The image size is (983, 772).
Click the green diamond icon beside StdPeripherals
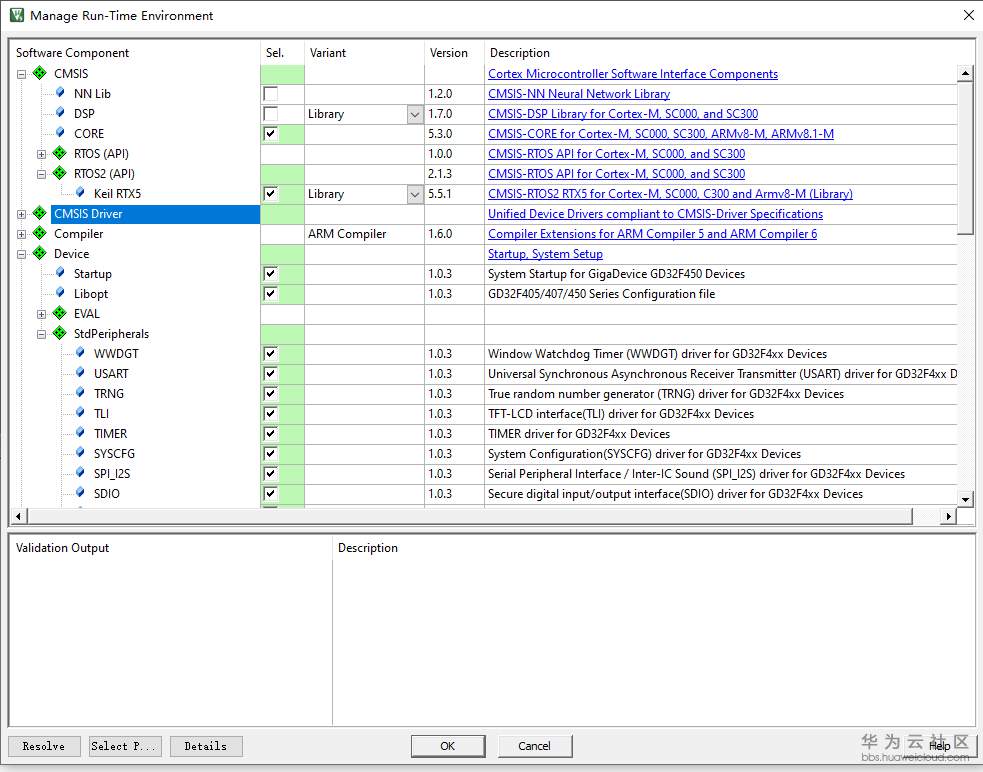click(60, 333)
